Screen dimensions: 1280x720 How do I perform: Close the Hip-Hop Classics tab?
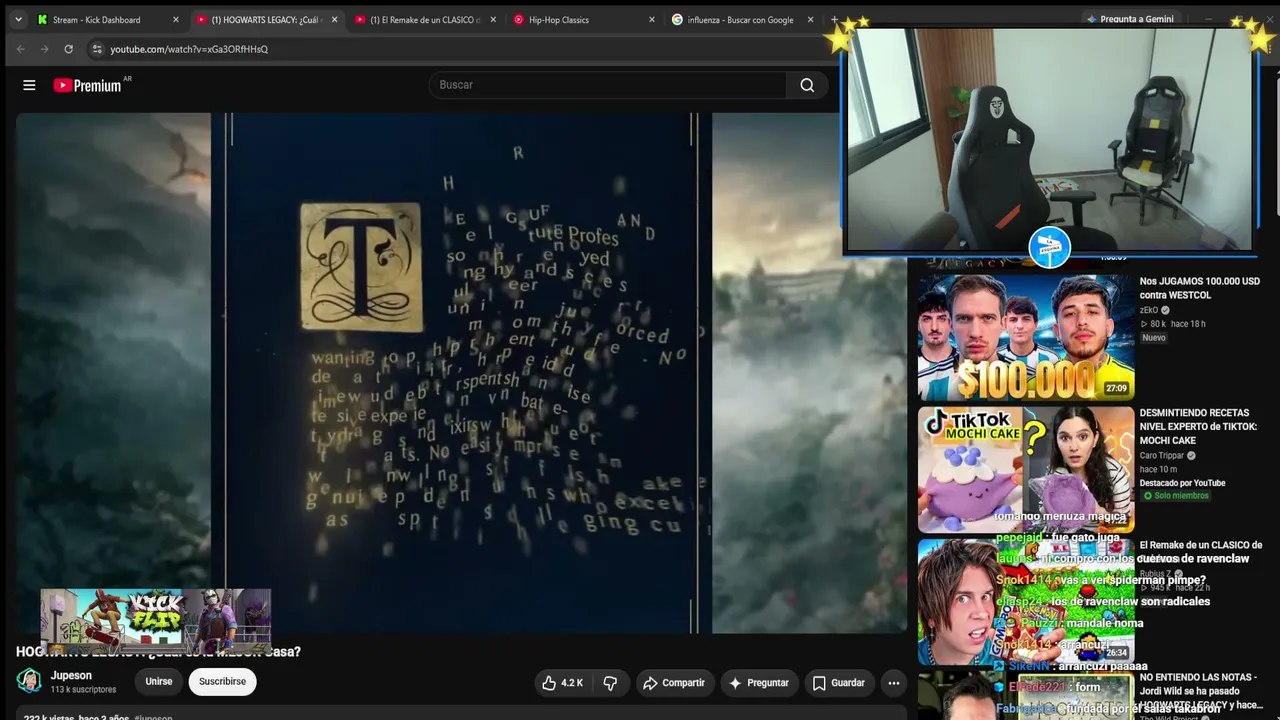(x=652, y=20)
